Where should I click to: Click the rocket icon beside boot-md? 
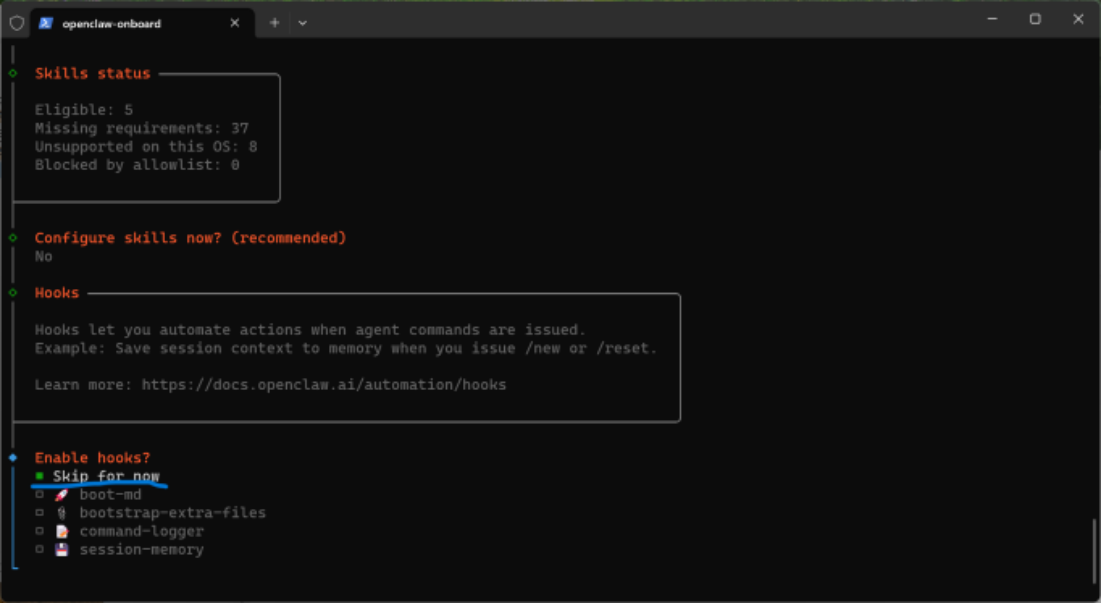tap(62, 495)
